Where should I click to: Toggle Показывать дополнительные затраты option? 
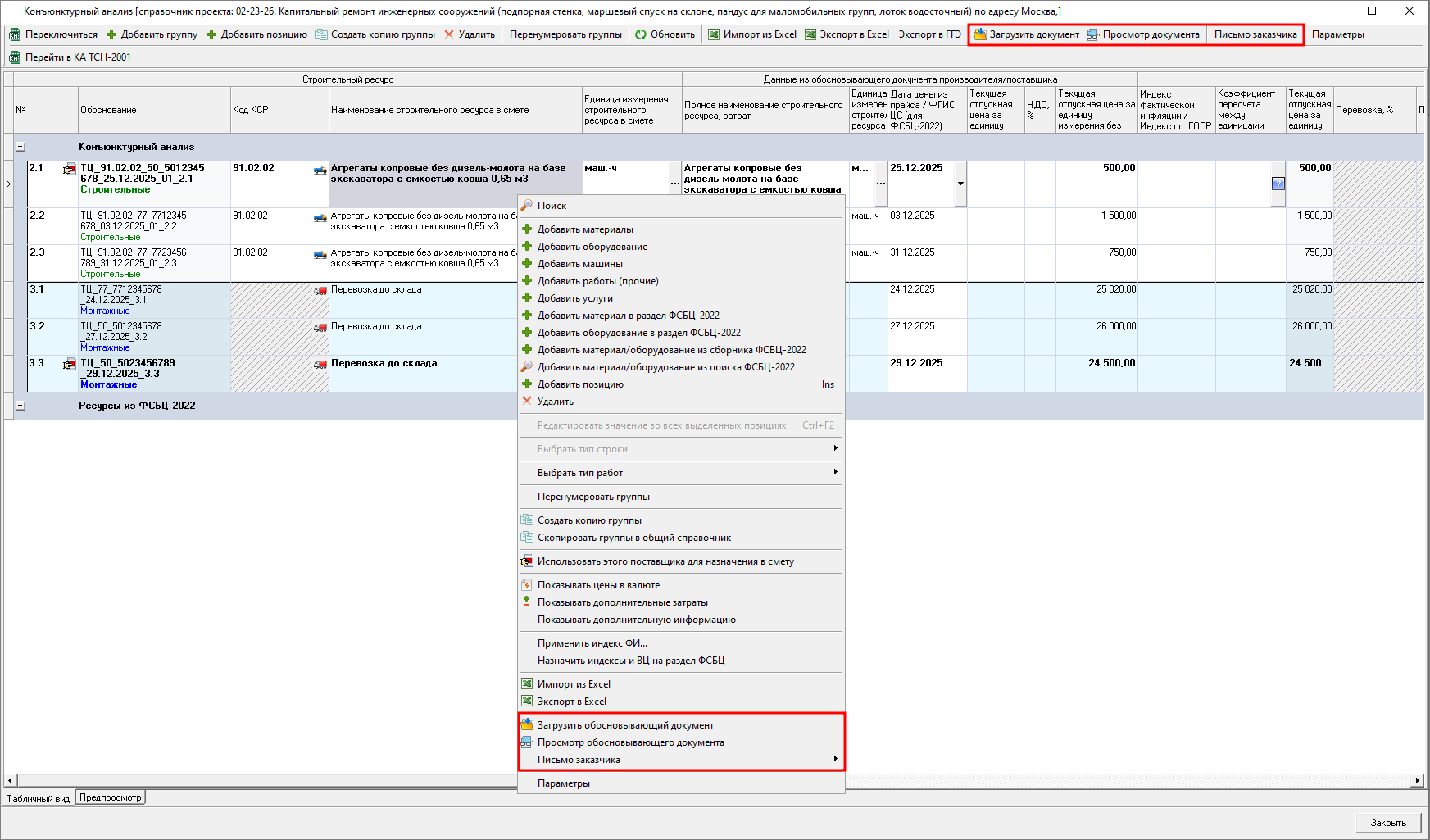click(x=622, y=602)
